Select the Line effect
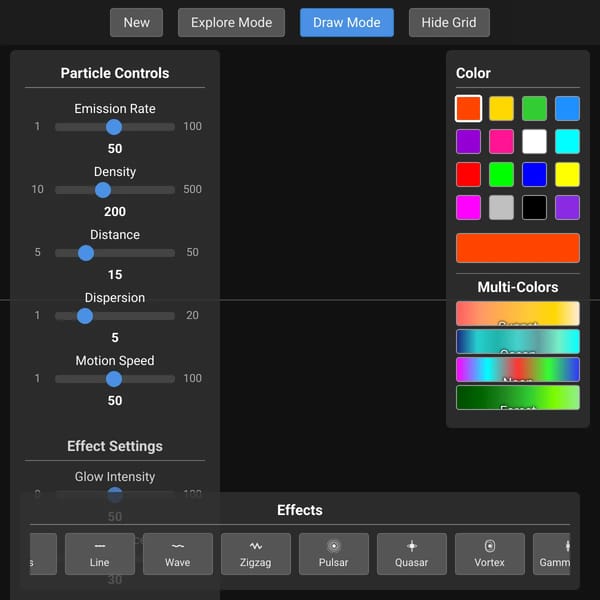Viewport: 600px width, 600px height. (x=99, y=554)
